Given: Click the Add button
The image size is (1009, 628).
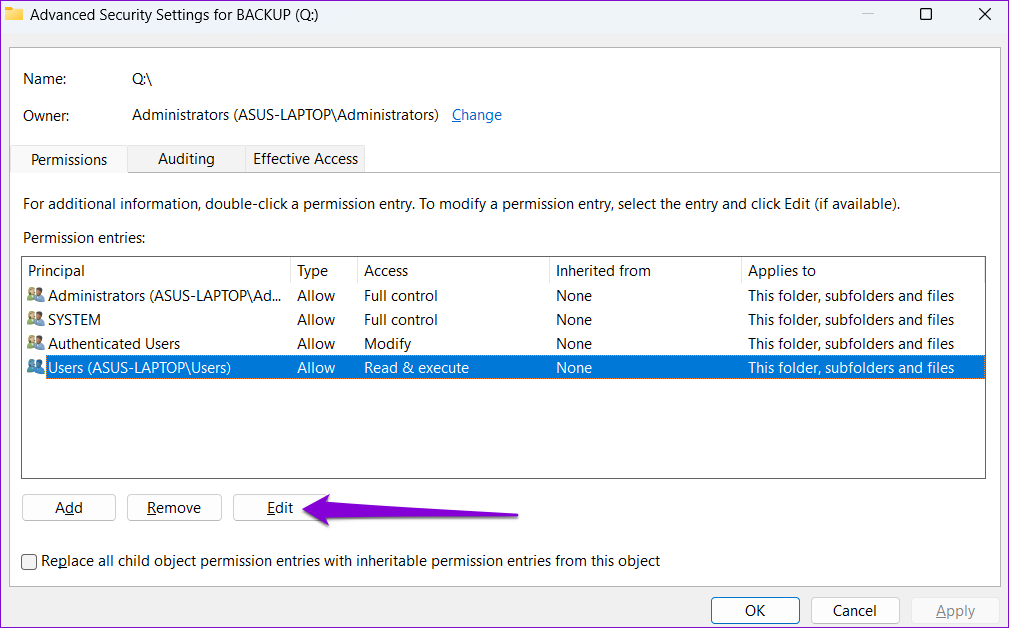Looking at the screenshot, I should (69, 508).
